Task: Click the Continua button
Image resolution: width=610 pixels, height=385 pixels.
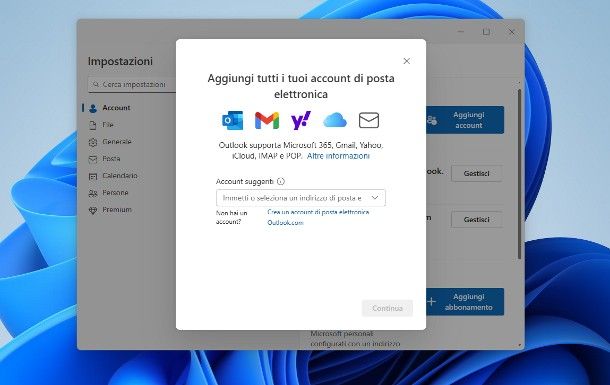Action: pyautogui.click(x=387, y=308)
